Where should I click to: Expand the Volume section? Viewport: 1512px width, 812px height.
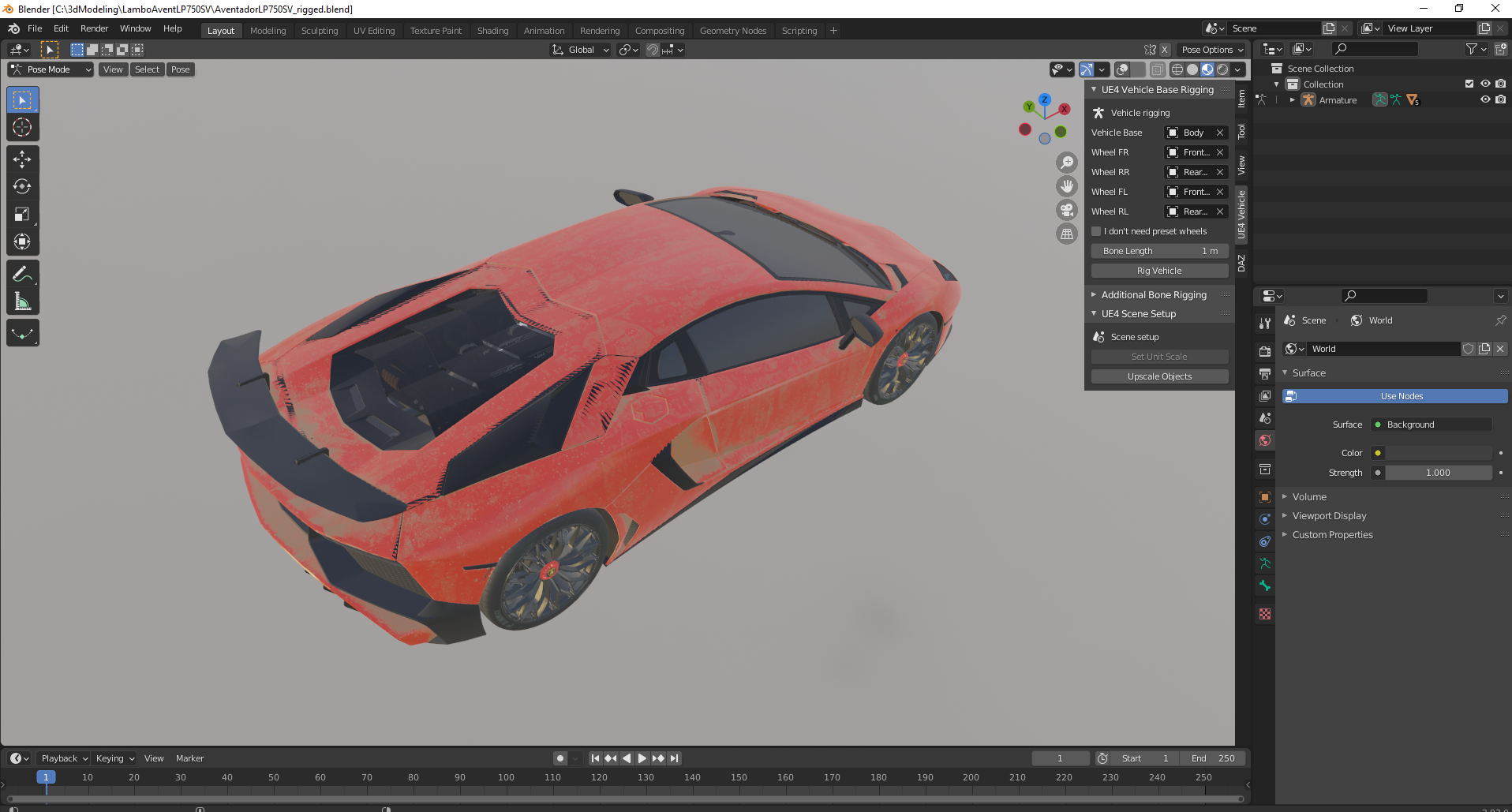point(1309,497)
